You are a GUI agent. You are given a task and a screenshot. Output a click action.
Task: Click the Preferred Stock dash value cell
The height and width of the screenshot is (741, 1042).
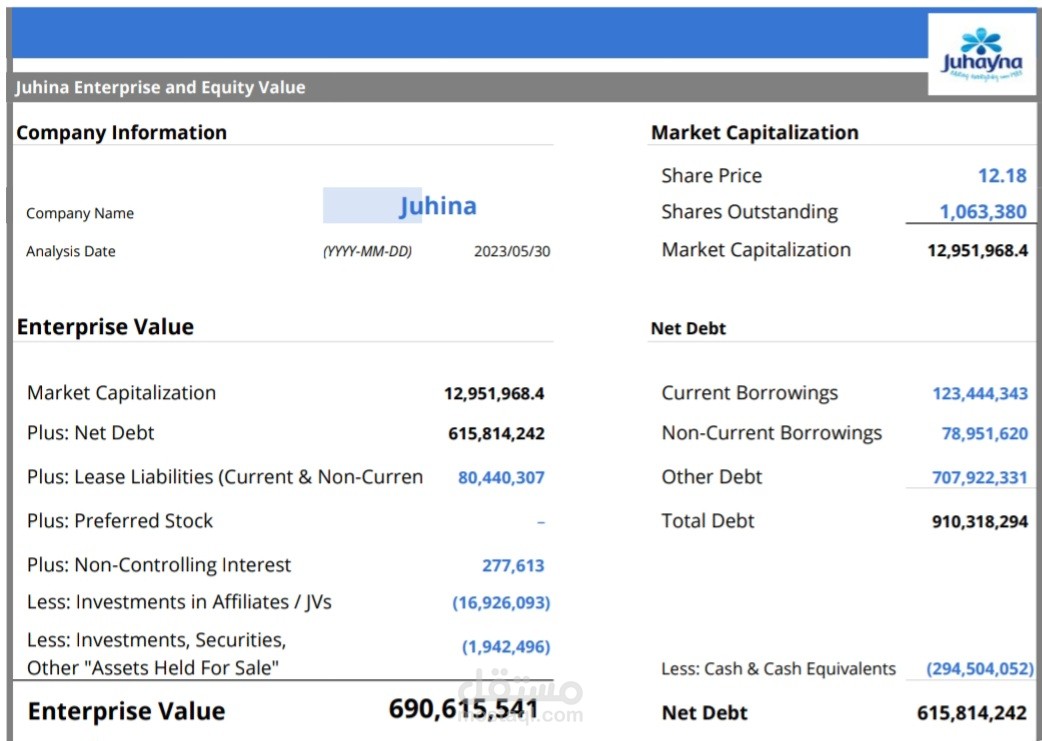click(540, 522)
